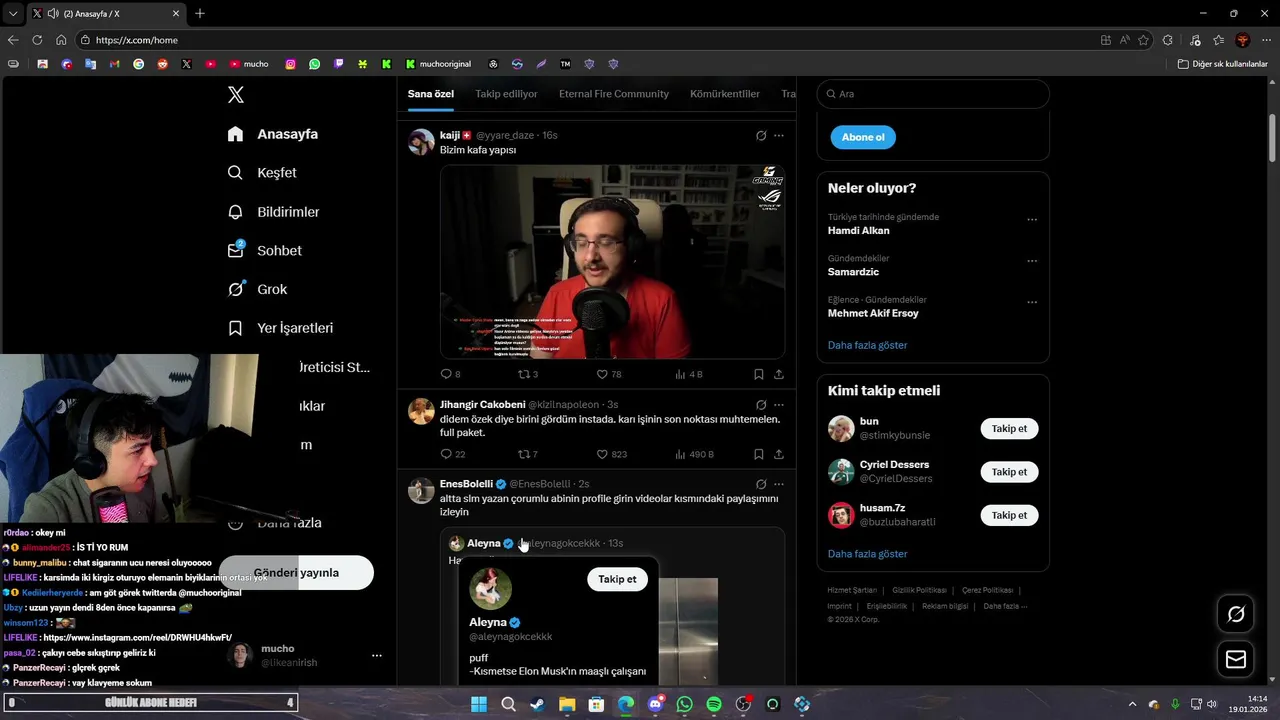Follow bun @stimkybunsie

[1009, 428]
